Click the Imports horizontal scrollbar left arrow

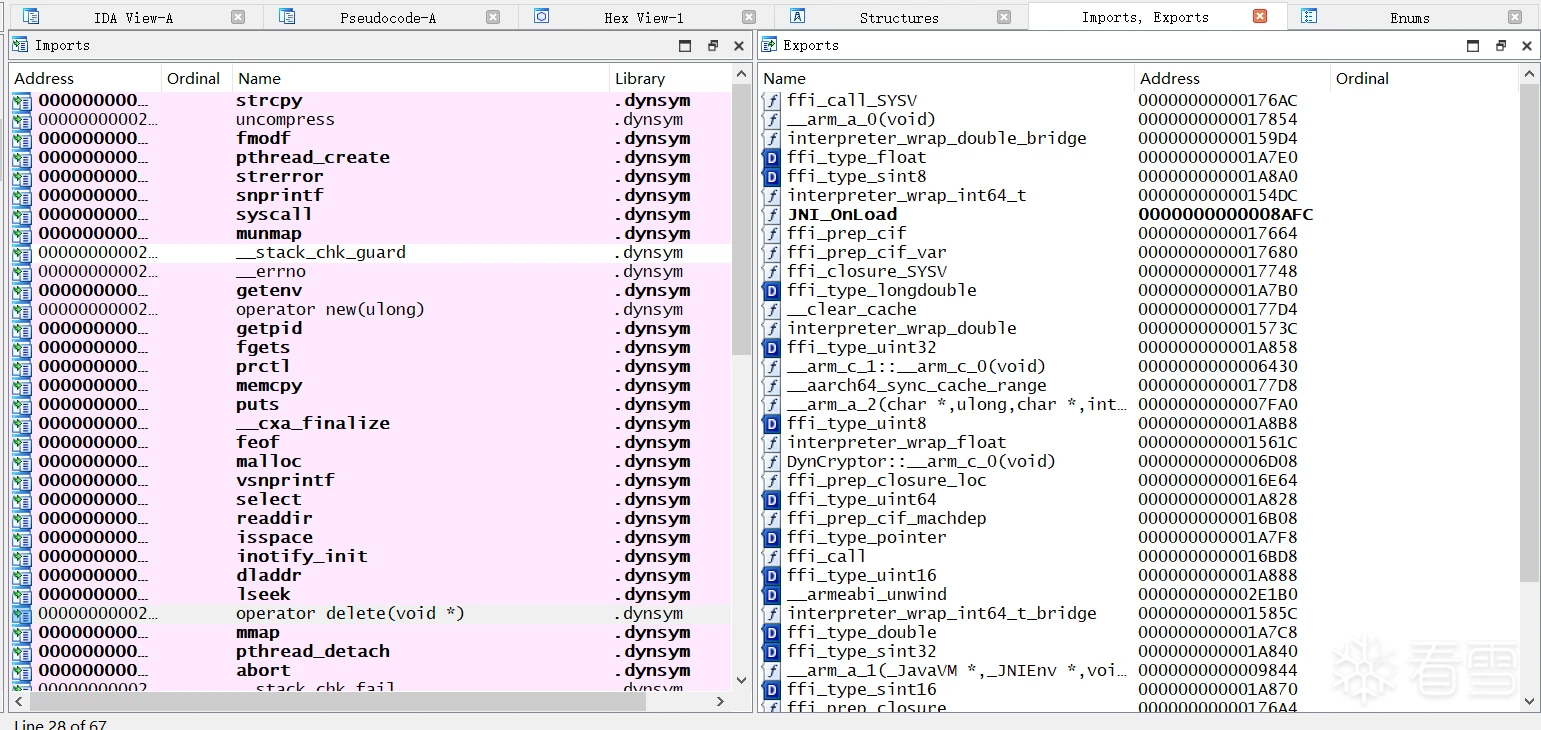point(20,702)
